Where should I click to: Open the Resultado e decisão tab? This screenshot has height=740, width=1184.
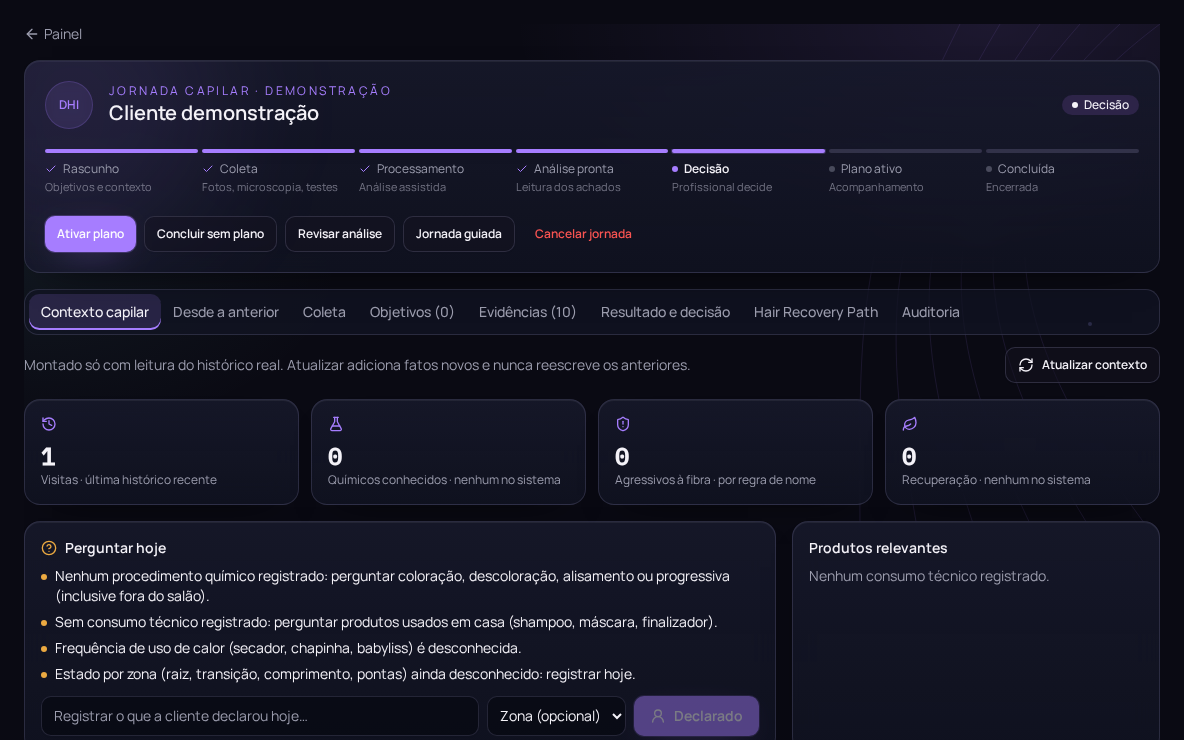[665, 312]
